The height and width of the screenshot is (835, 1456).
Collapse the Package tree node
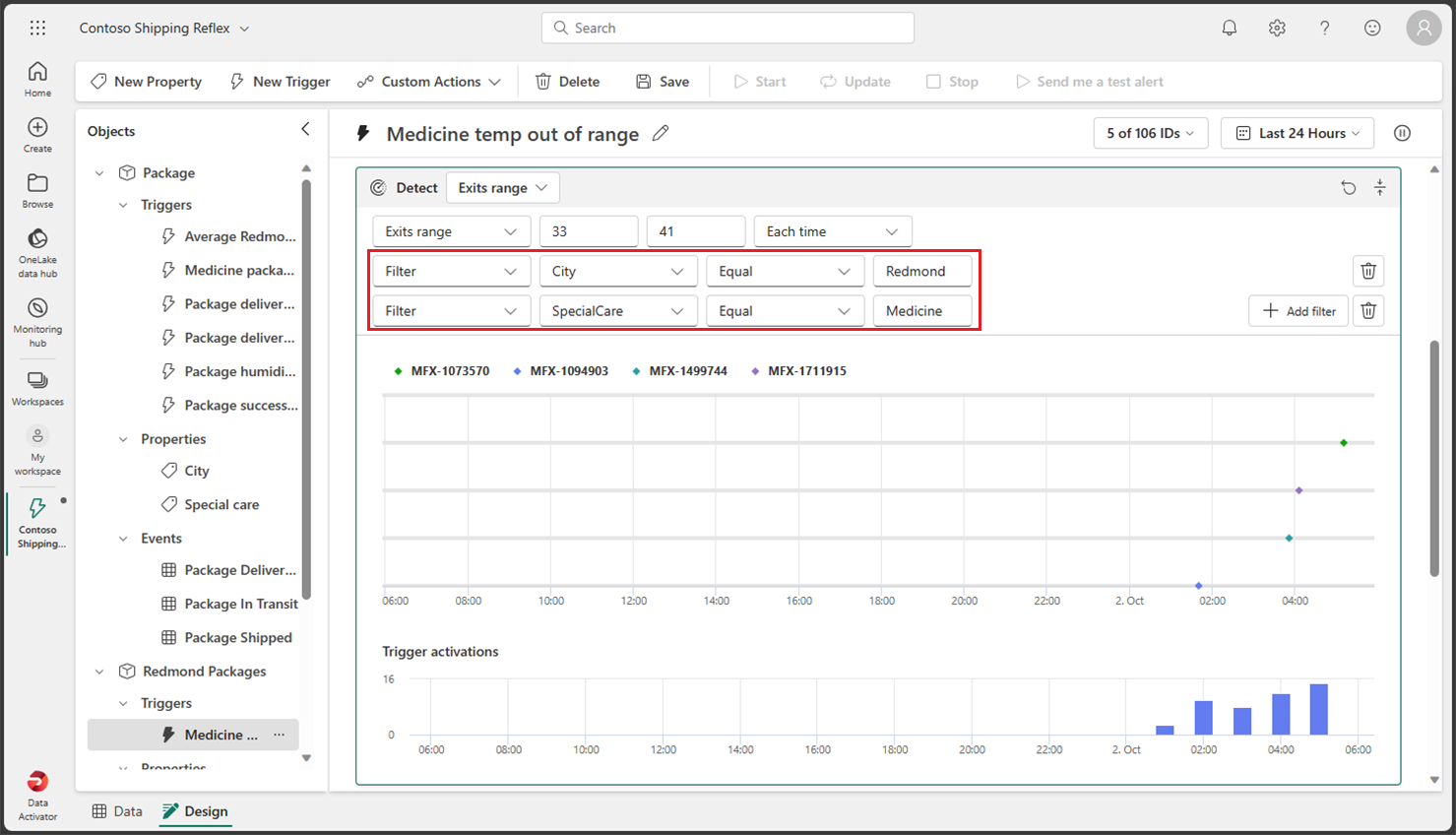point(99,173)
